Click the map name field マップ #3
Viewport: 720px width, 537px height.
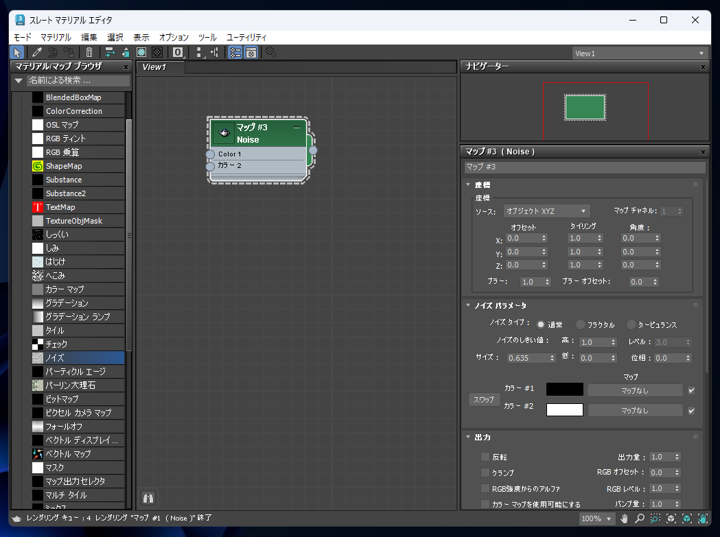click(x=585, y=167)
